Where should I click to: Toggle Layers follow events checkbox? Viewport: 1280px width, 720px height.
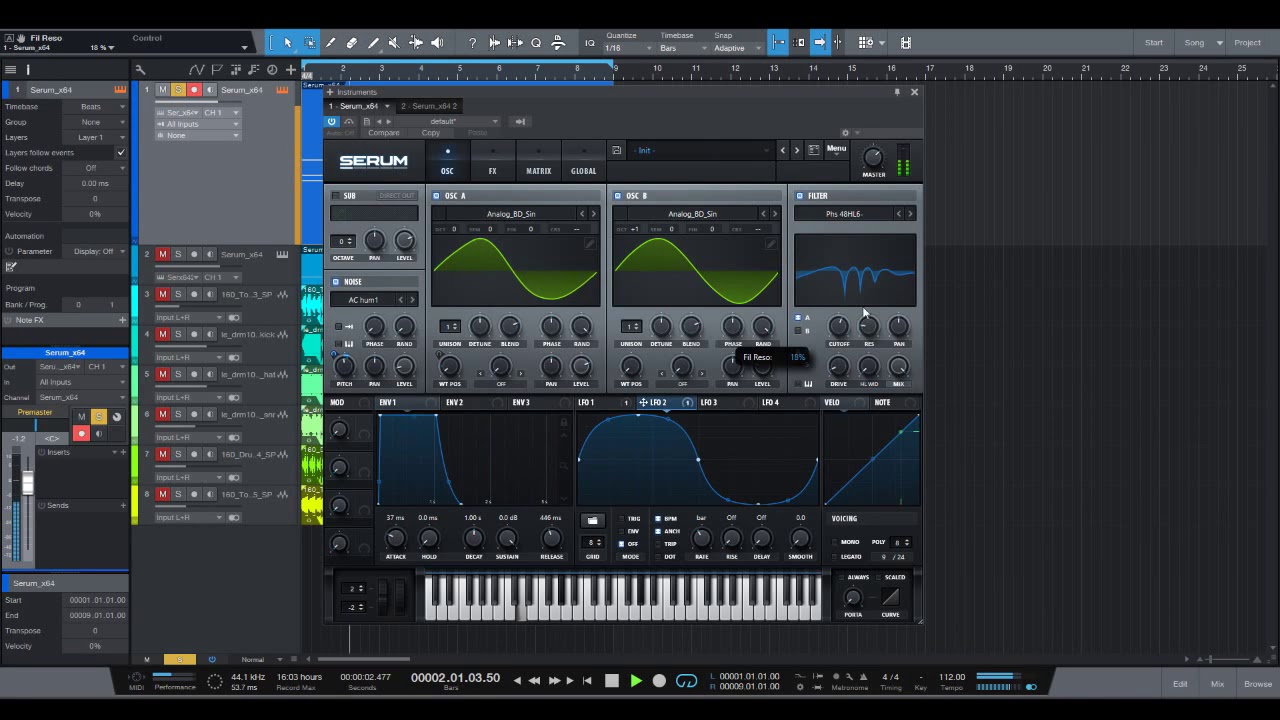pos(121,153)
